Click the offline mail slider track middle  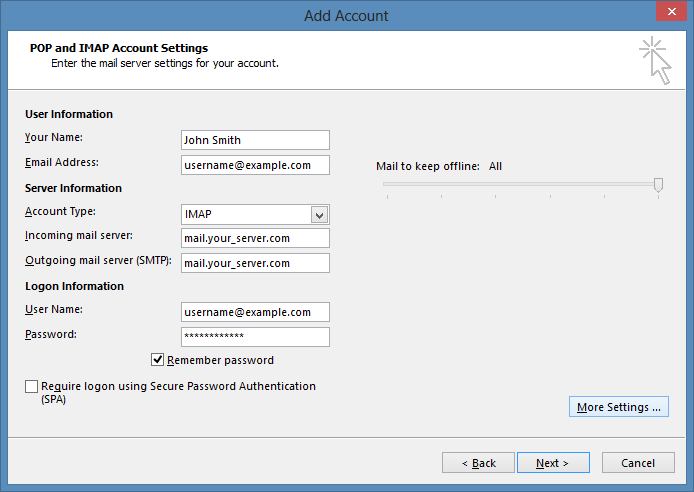pyautogui.click(x=522, y=184)
